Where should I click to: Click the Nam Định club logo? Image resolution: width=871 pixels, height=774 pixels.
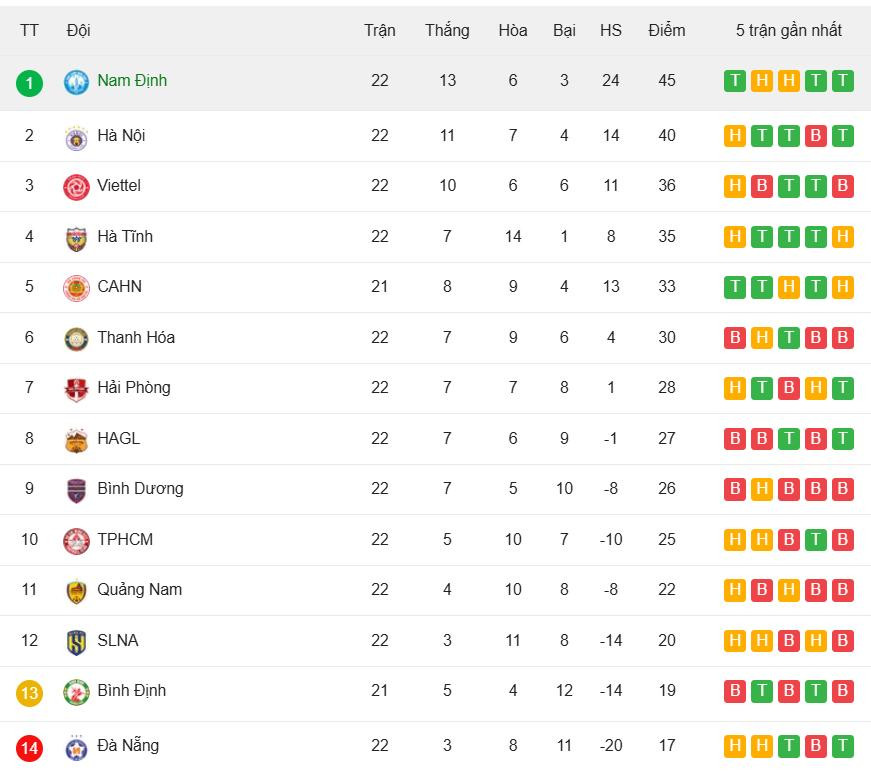click(76, 82)
